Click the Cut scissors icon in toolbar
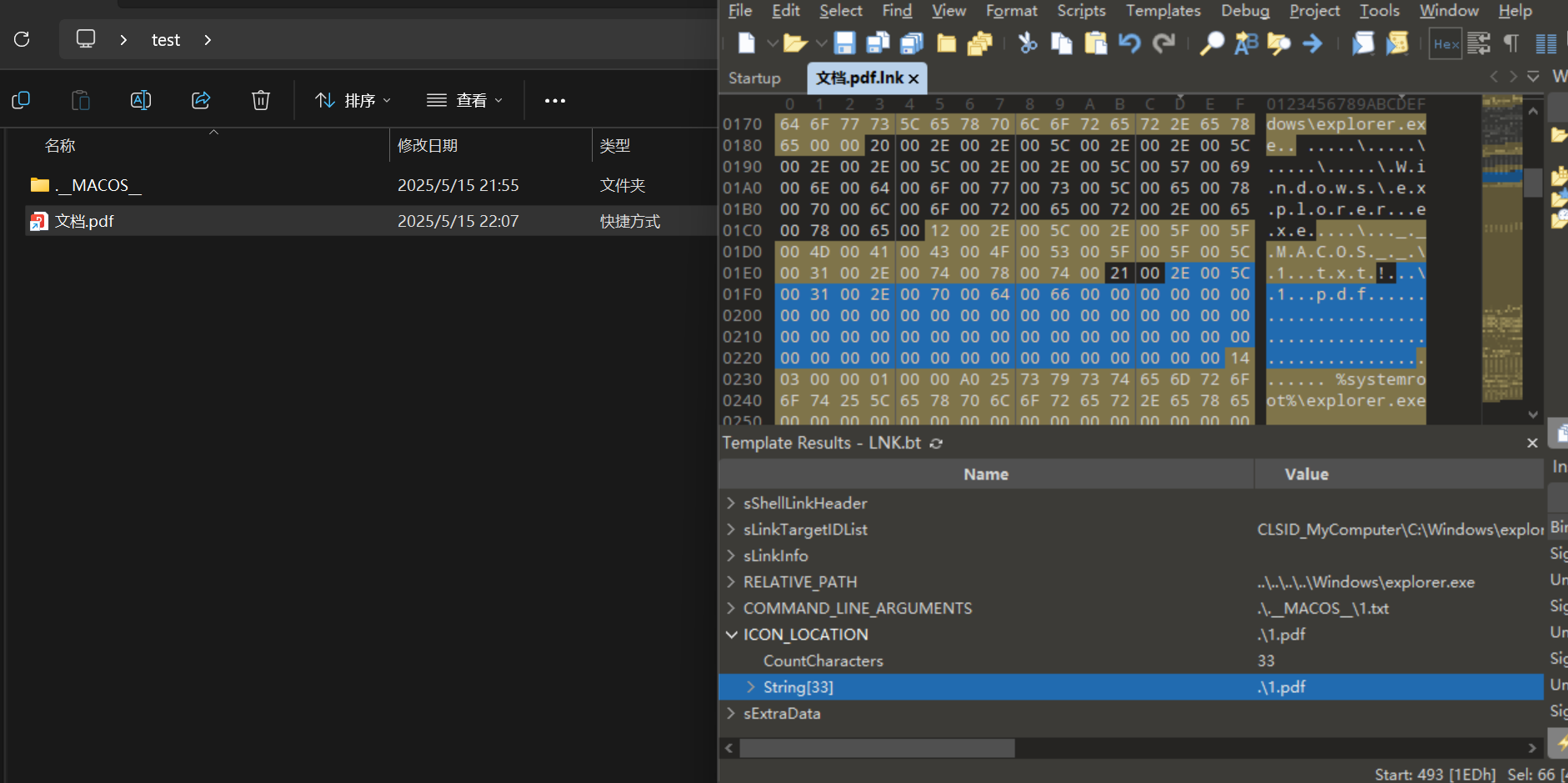1568x783 pixels. [x=1028, y=43]
